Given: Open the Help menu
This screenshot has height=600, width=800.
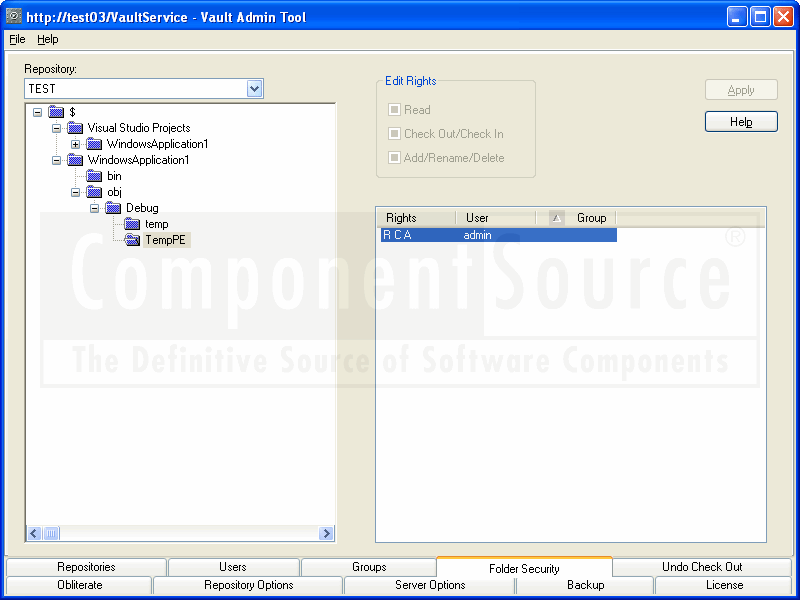Looking at the screenshot, I should [x=48, y=39].
